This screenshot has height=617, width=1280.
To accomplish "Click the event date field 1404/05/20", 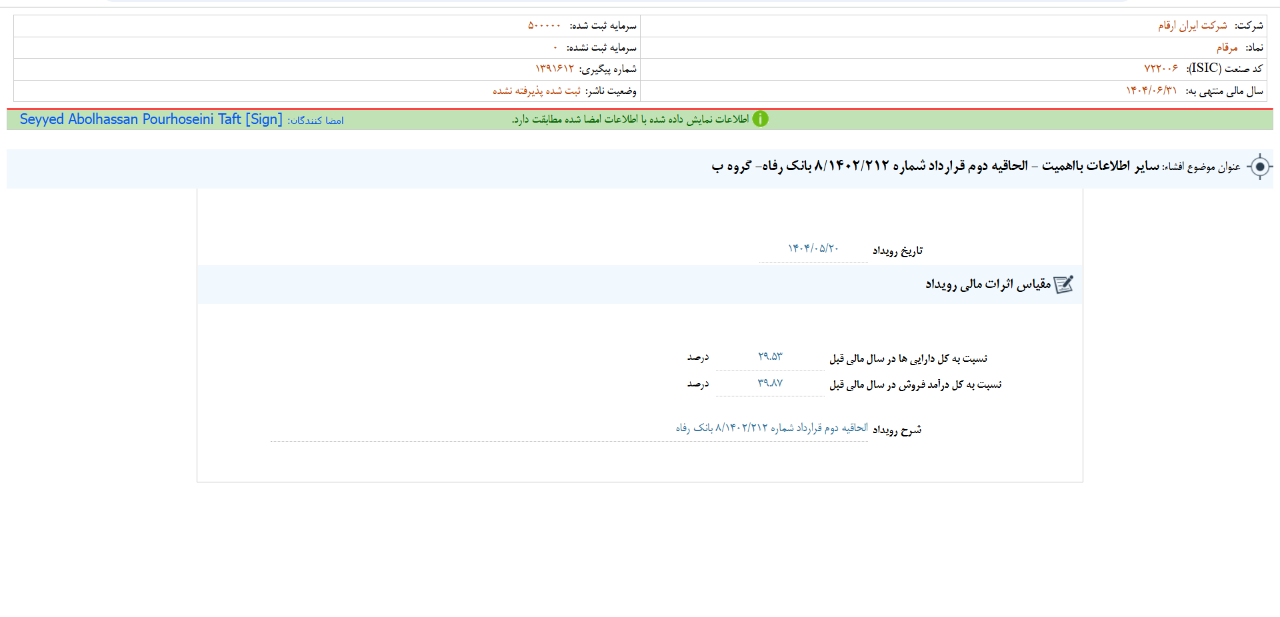I will pyautogui.click(x=813, y=249).
